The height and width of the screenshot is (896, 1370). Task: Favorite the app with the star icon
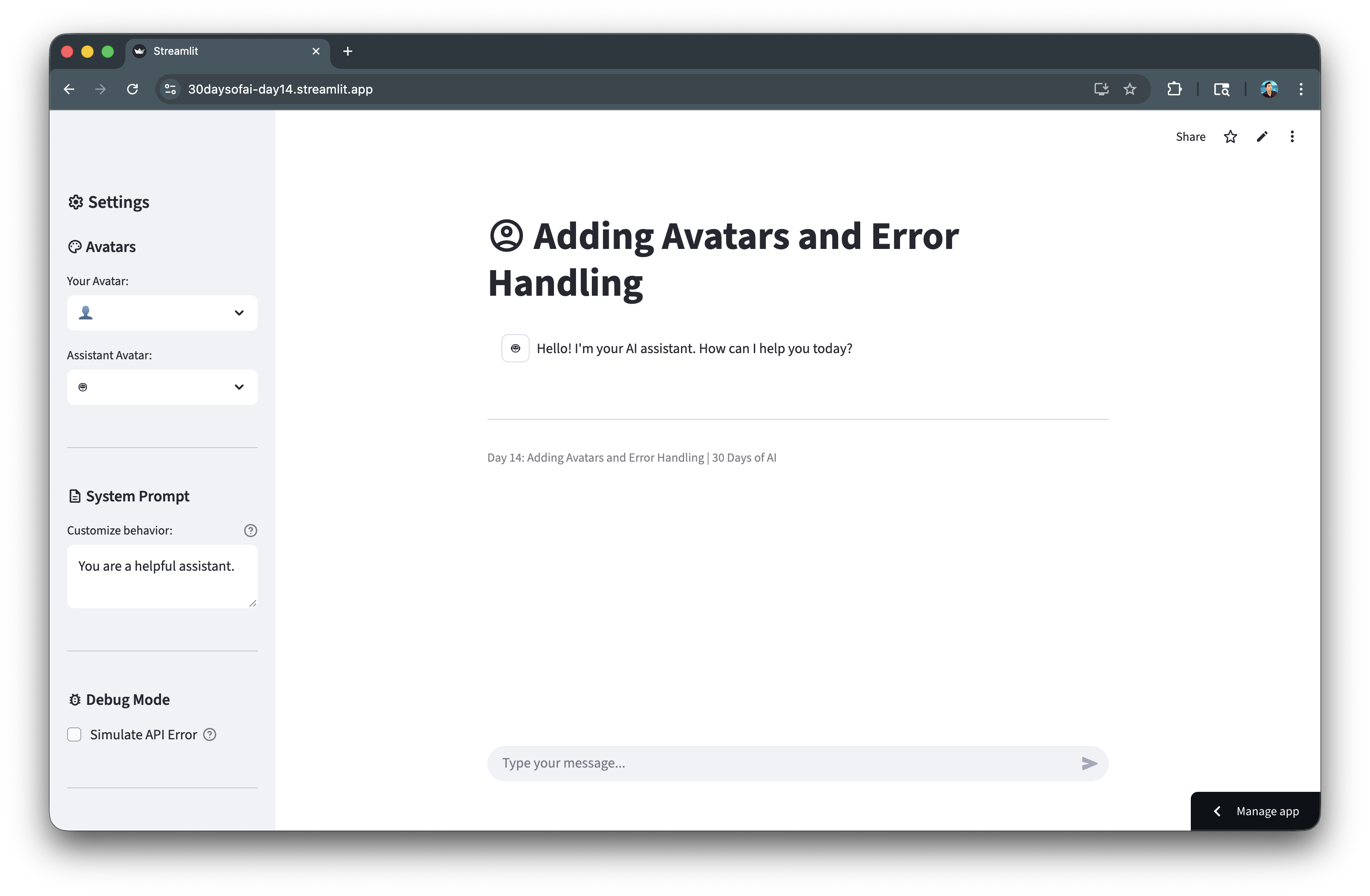point(1230,137)
